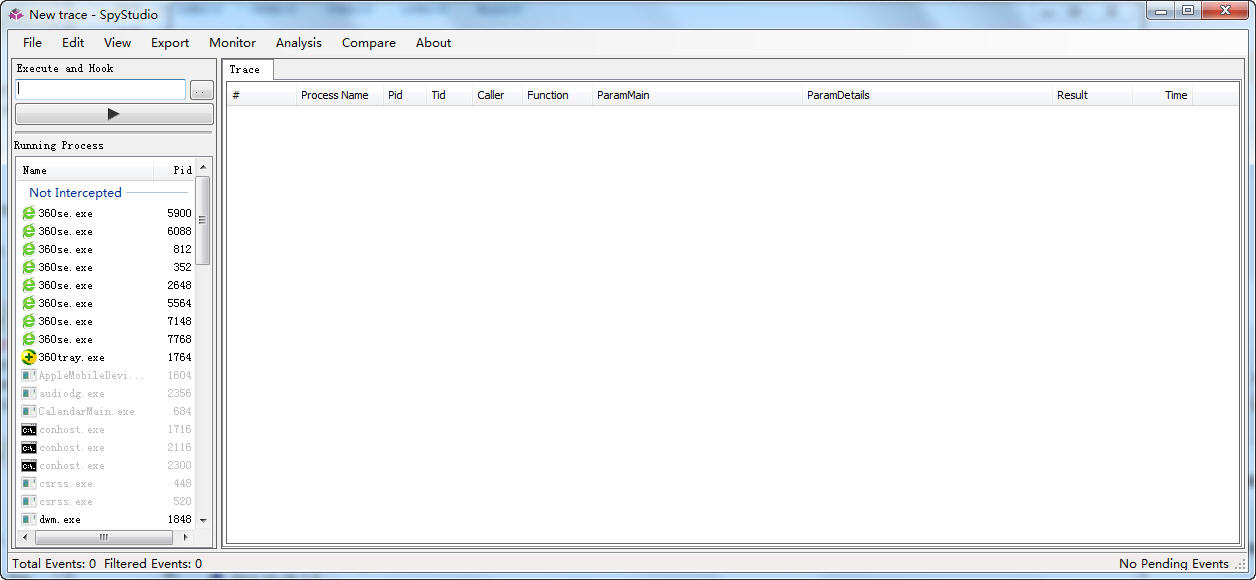
Task: Click csrss.exe icon with Pid 520
Action: 29,501
